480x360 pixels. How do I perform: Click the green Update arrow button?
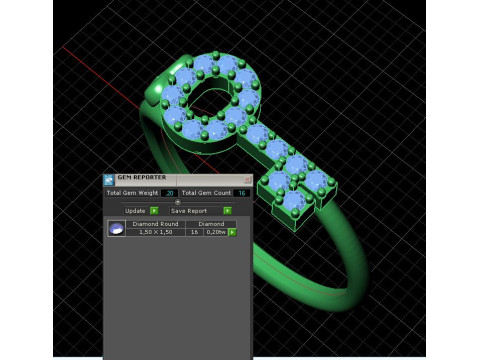154,211
